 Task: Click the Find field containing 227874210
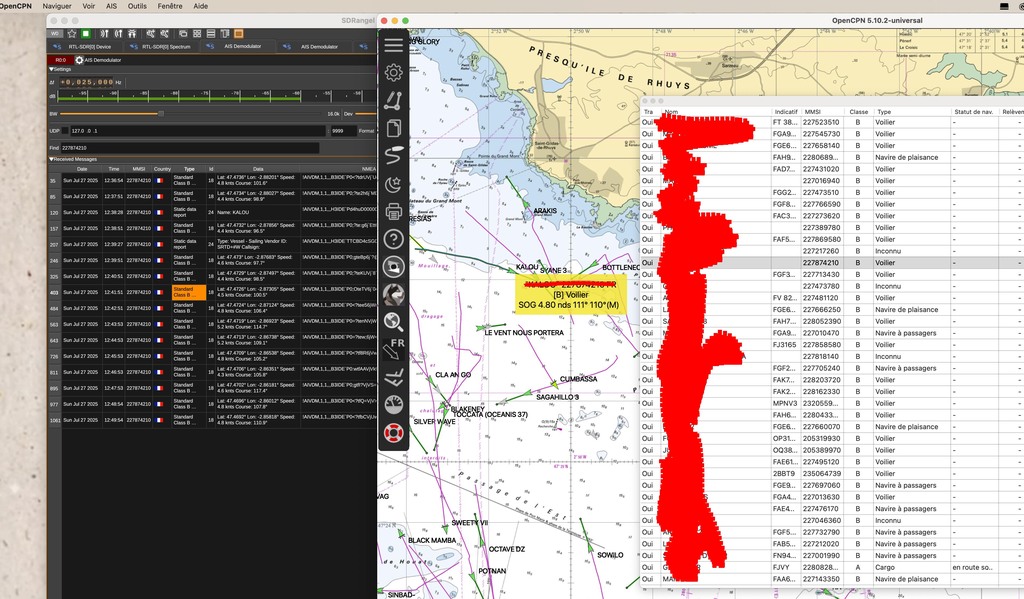pyautogui.click(x=189, y=148)
